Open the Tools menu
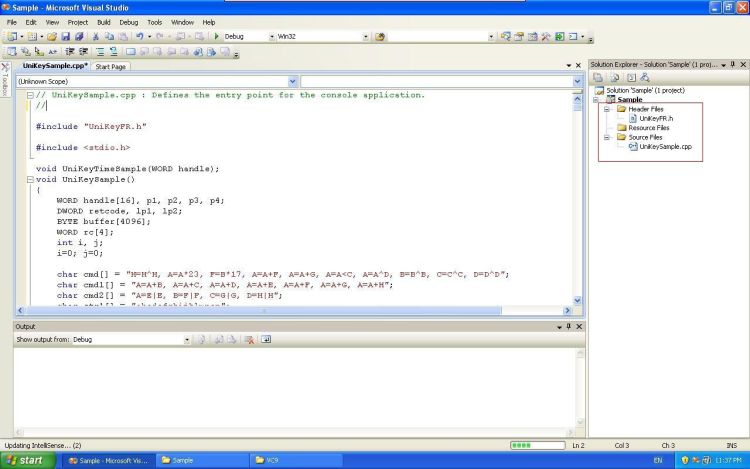 point(154,22)
